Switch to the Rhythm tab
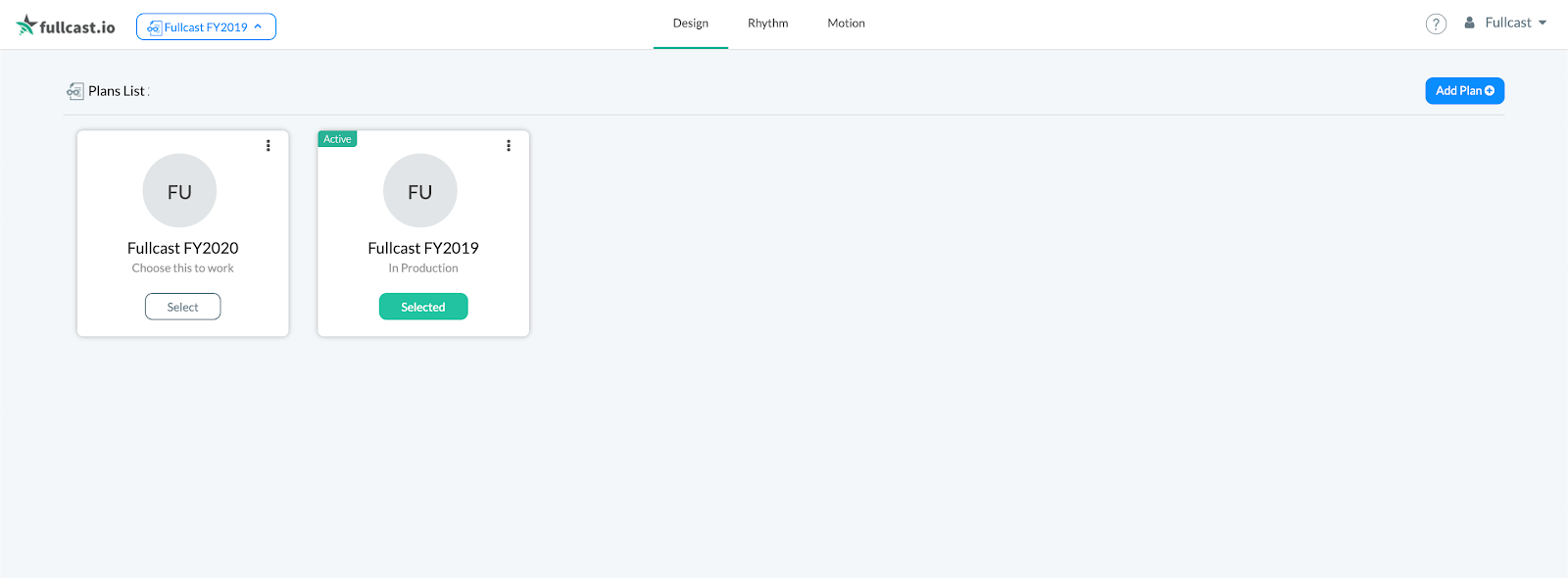 [x=767, y=24]
